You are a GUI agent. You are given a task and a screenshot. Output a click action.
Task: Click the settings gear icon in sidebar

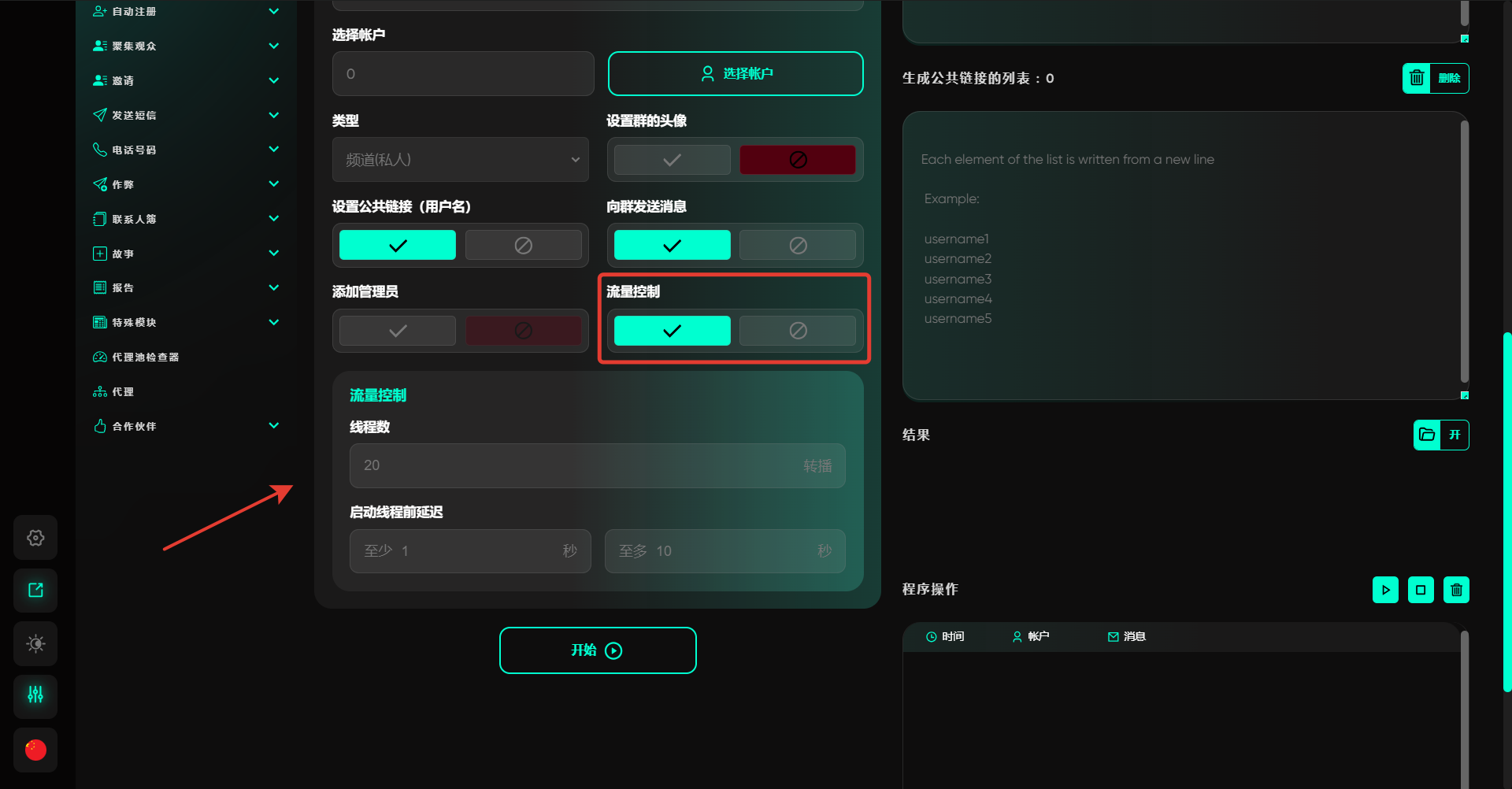point(35,538)
